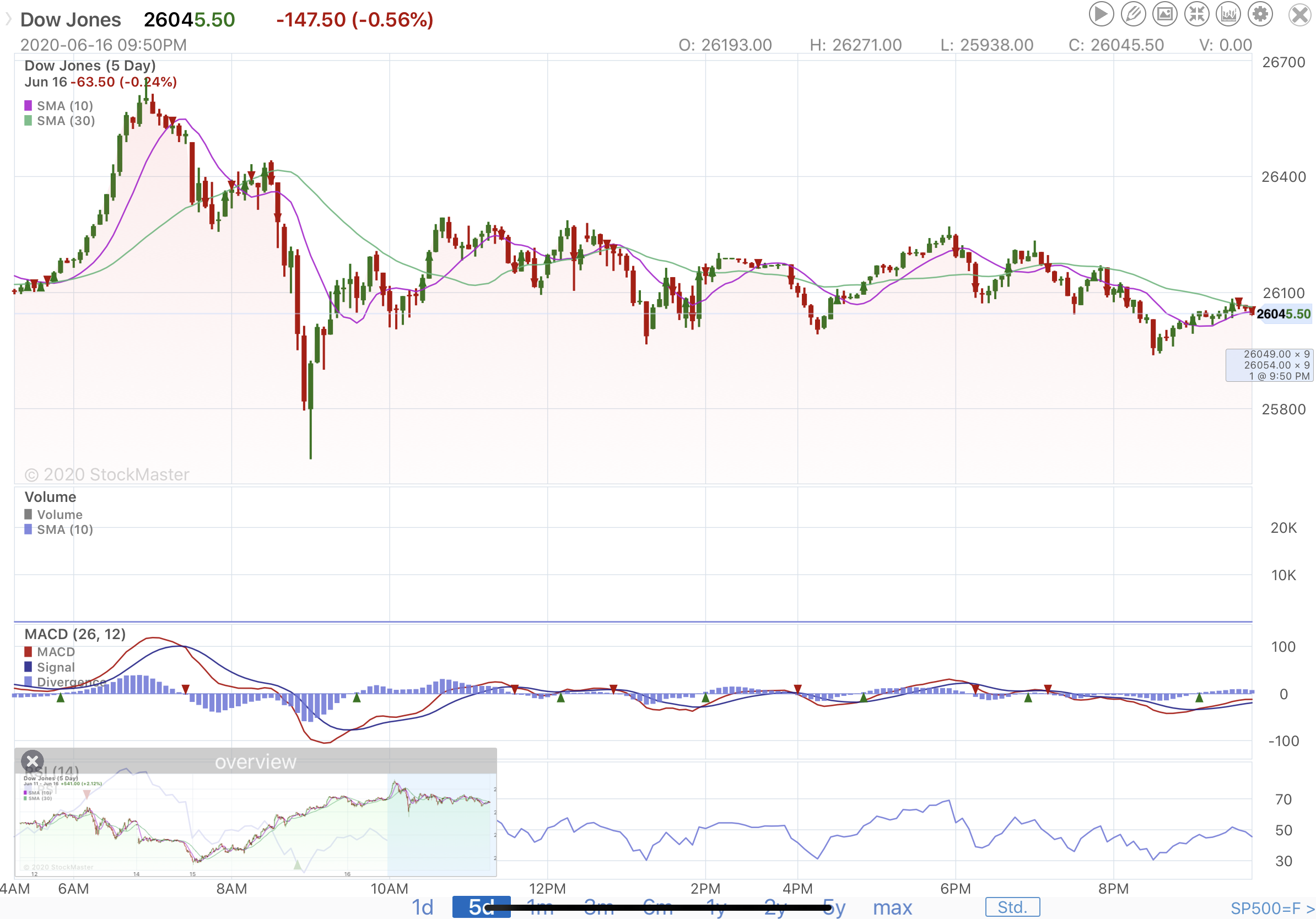Screen dimensions: 1316x919
Task: Click the Volume panel title
Action: [x=51, y=497]
